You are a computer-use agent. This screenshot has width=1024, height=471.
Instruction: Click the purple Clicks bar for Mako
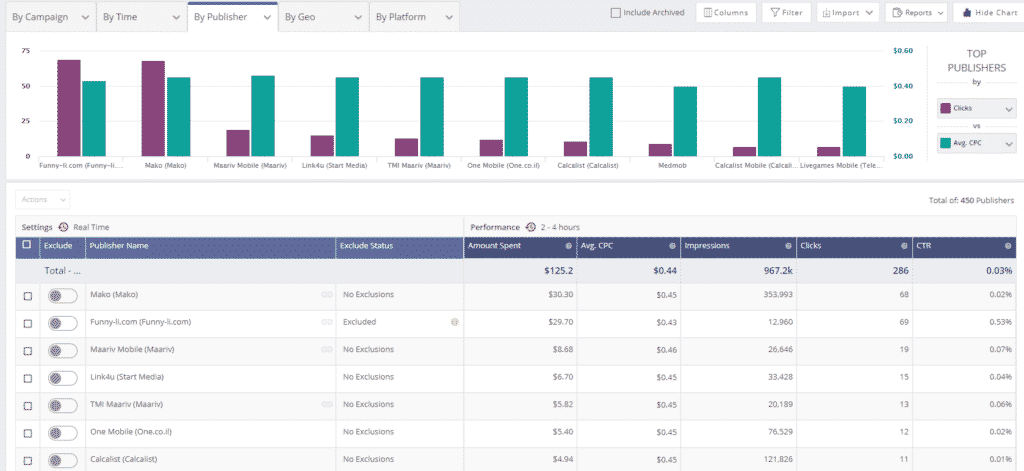click(153, 108)
